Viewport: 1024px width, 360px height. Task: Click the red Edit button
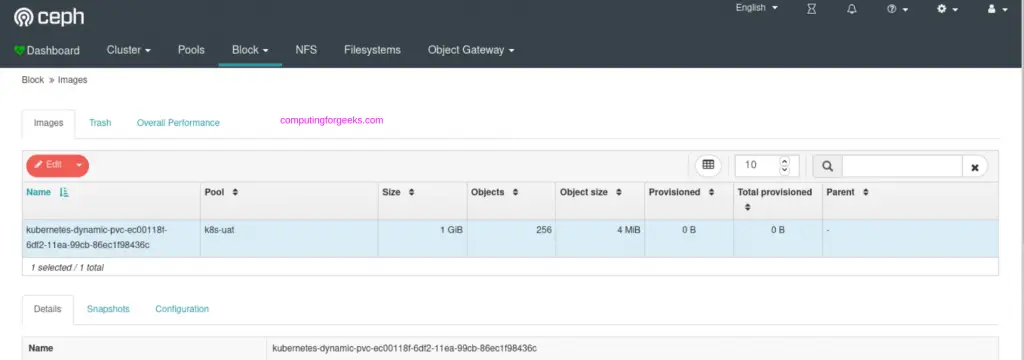pyautogui.click(x=48, y=165)
